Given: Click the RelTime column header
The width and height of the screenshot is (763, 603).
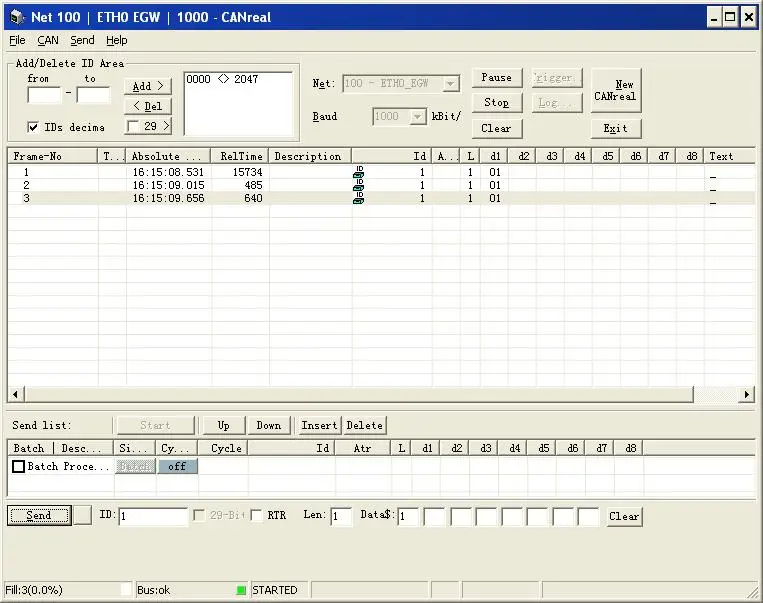Looking at the screenshot, I should click(239, 156).
